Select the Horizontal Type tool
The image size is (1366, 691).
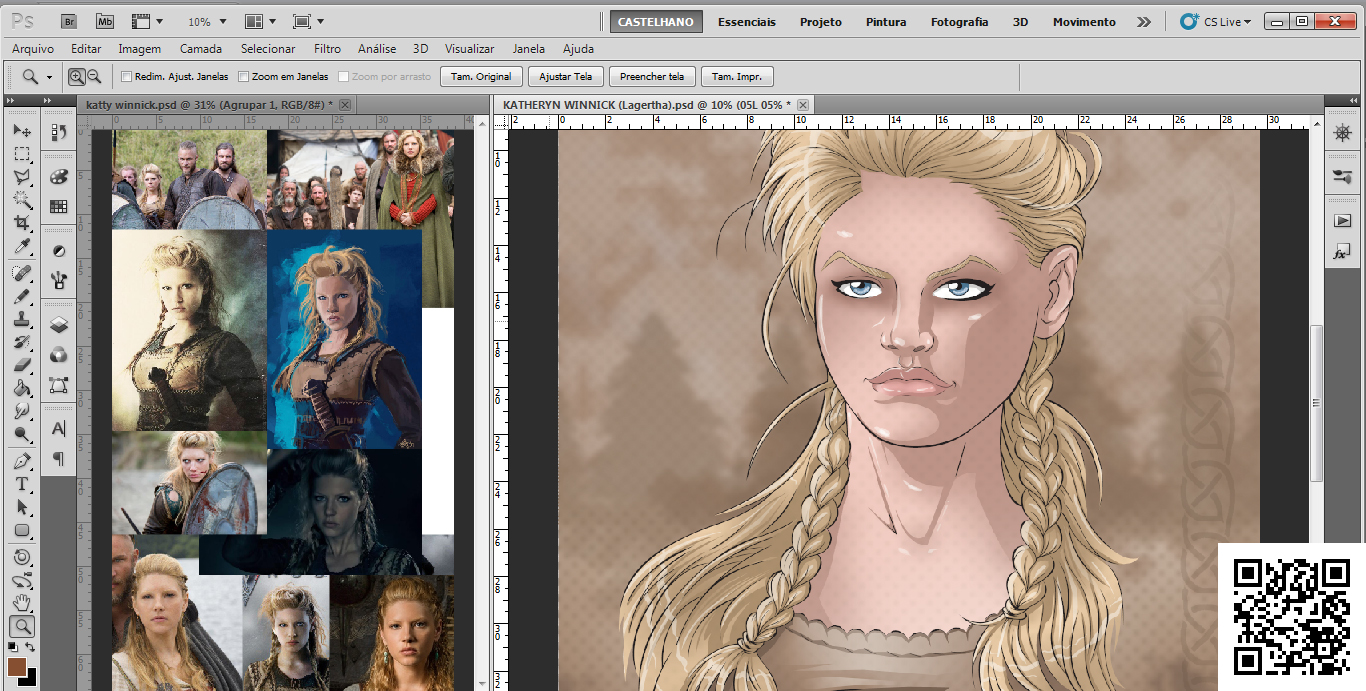(x=21, y=484)
